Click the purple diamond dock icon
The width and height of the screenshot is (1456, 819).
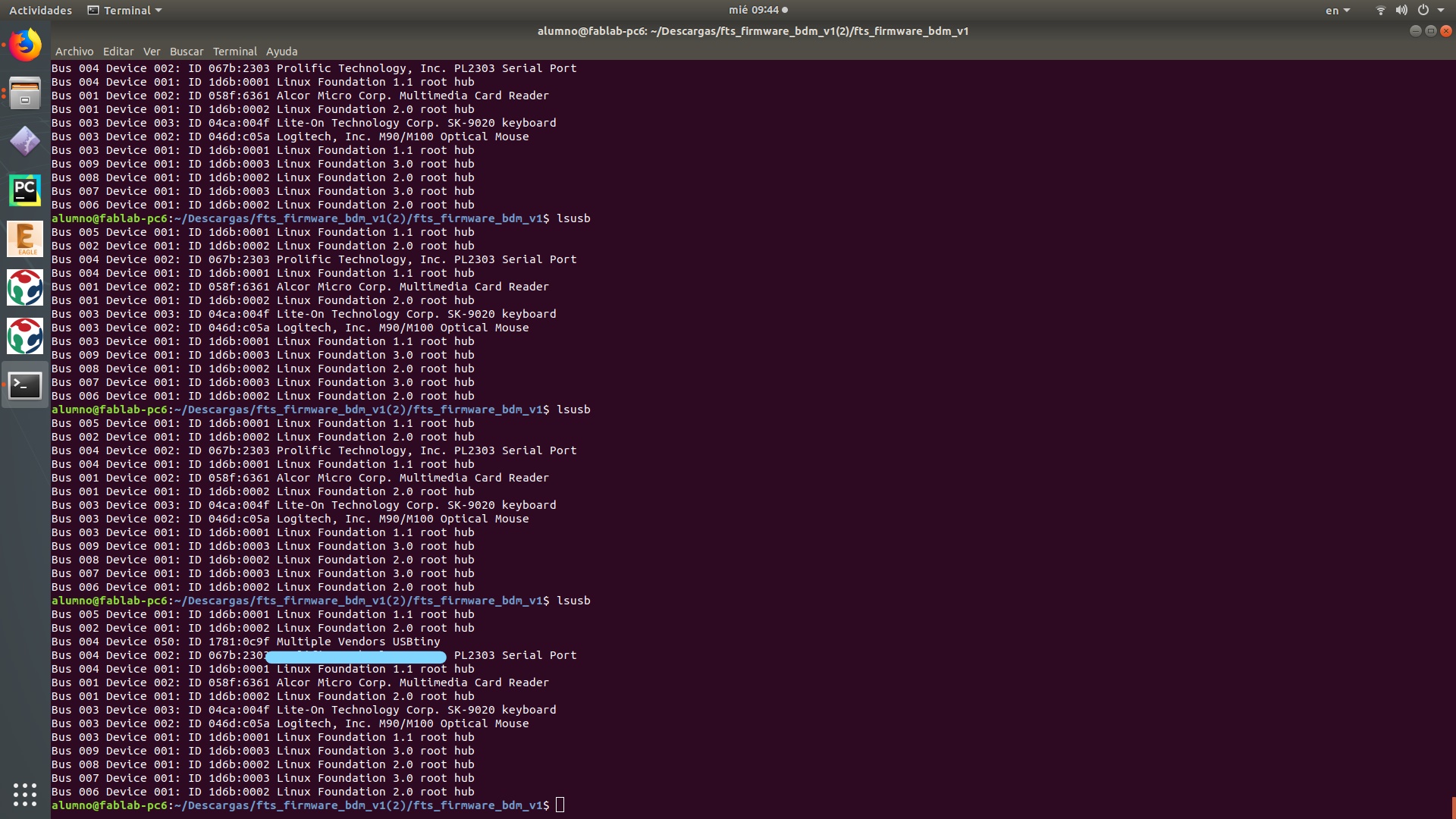point(25,142)
